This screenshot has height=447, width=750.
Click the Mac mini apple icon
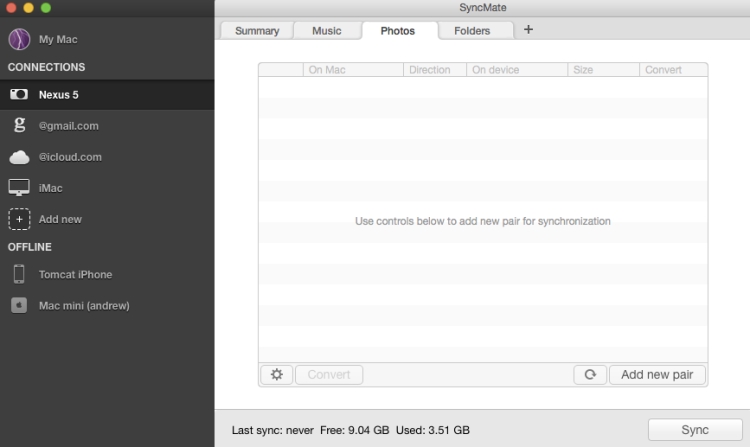(19, 305)
